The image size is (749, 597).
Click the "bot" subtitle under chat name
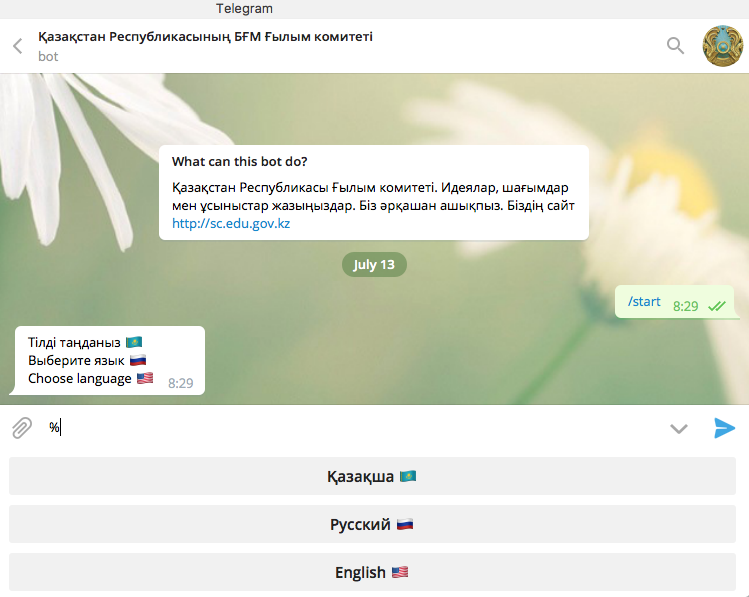coord(48,57)
